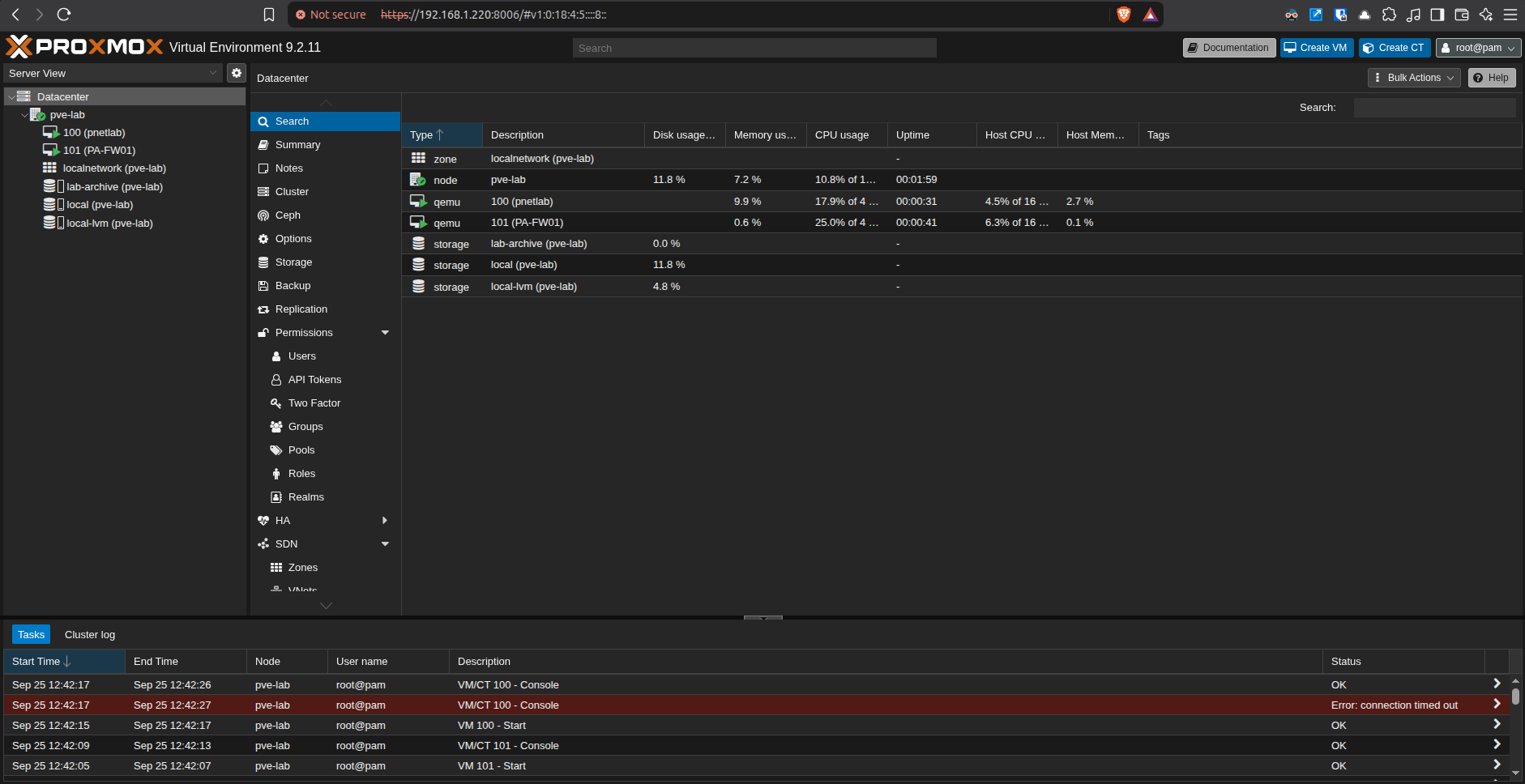Viewport: 1525px width, 784px height.
Task: Open the Notes menu item
Action: [325, 168]
